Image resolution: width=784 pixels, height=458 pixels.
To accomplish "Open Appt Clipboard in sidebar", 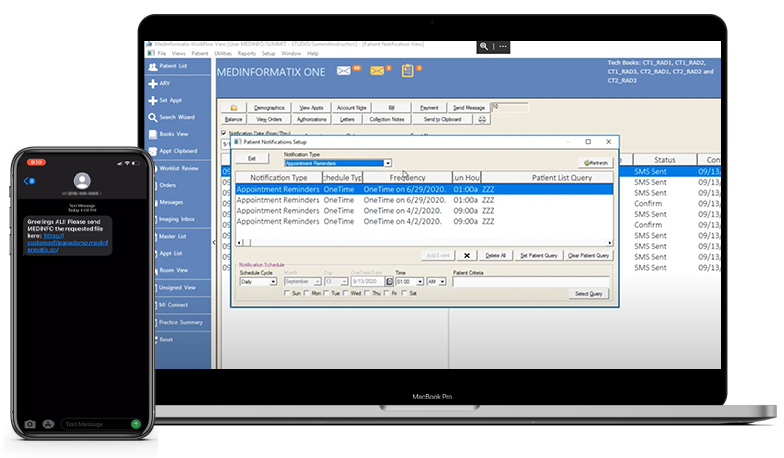I will (173, 151).
